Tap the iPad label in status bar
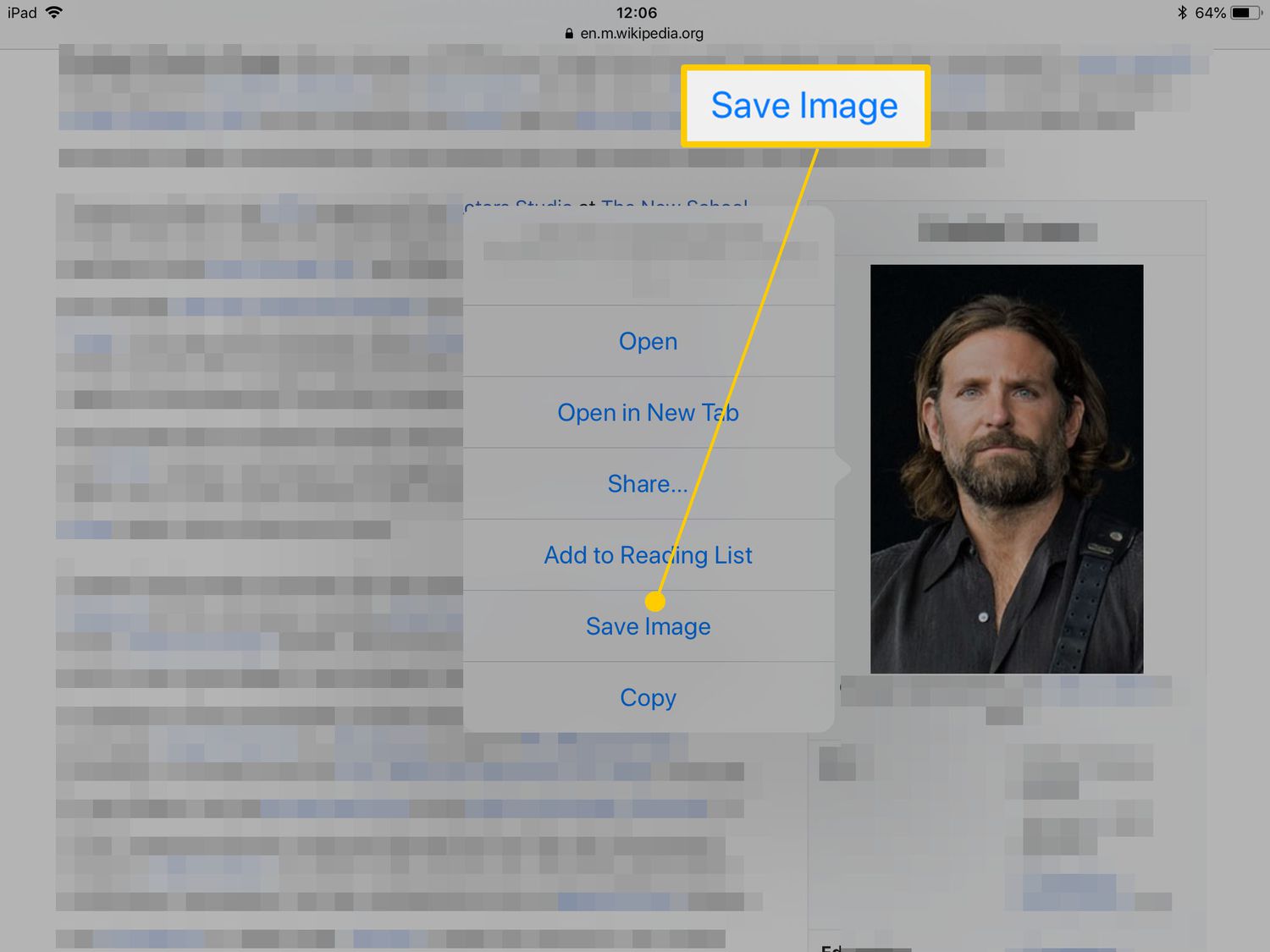This screenshot has width=1270, height=952. (22, 13)
